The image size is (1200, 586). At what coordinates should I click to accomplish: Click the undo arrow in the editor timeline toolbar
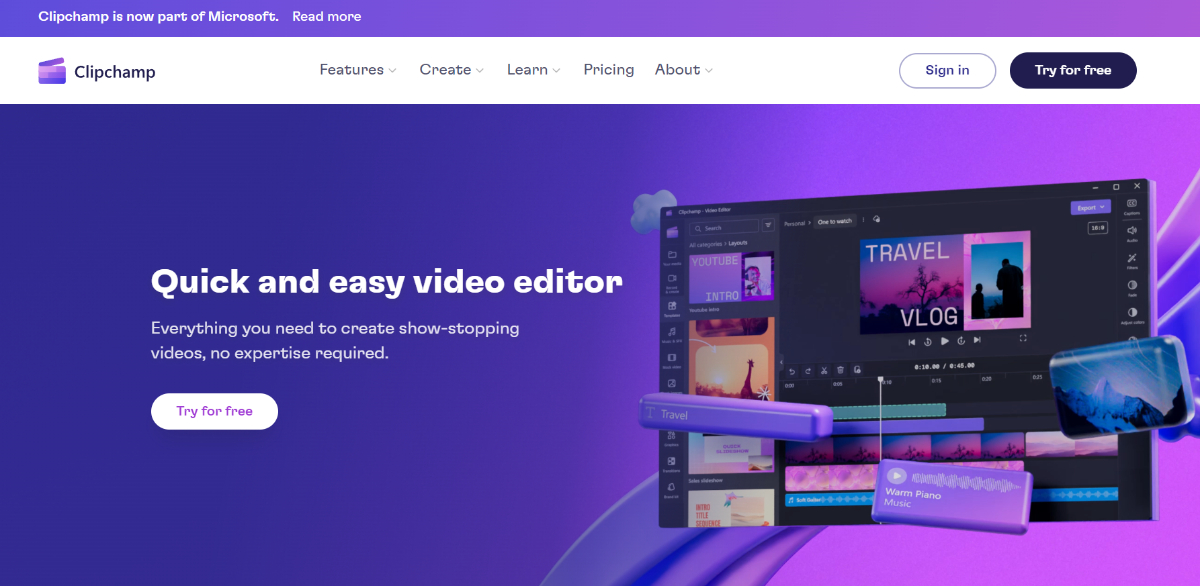[791, 371]
